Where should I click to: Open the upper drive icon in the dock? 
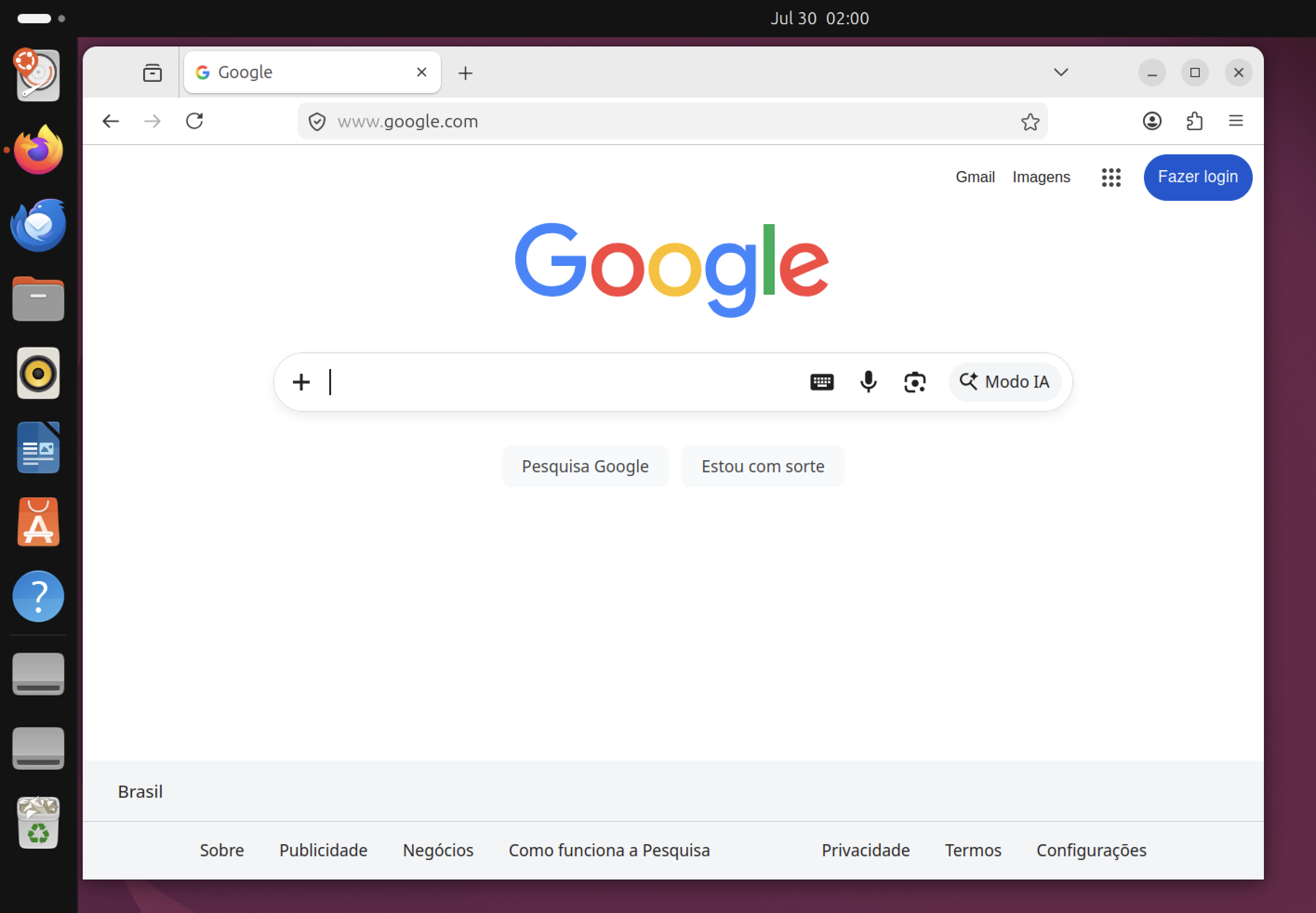[38, 674]
